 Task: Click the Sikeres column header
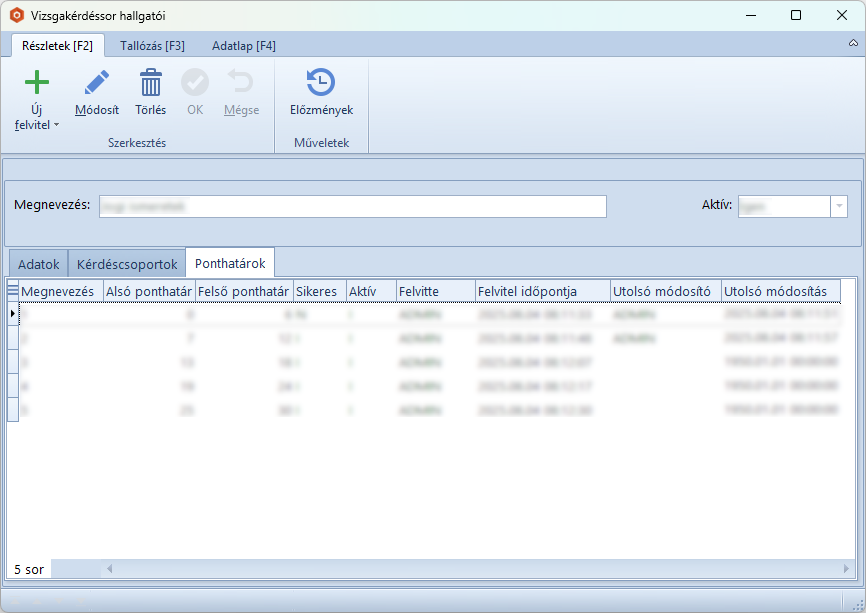(x=317, y=291)
